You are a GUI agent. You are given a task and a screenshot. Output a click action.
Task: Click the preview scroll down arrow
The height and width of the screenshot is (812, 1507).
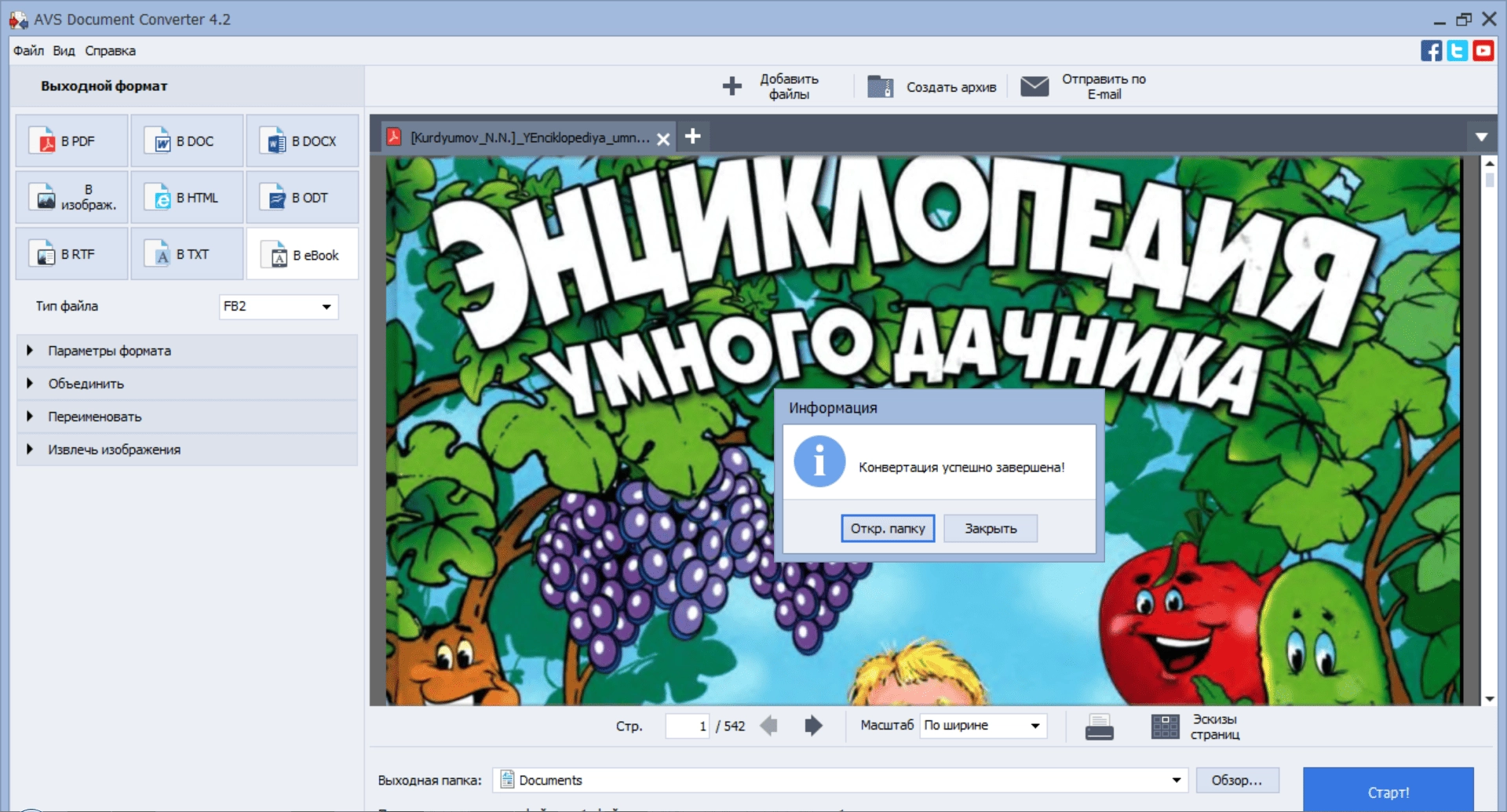(x=1489, y=698)
